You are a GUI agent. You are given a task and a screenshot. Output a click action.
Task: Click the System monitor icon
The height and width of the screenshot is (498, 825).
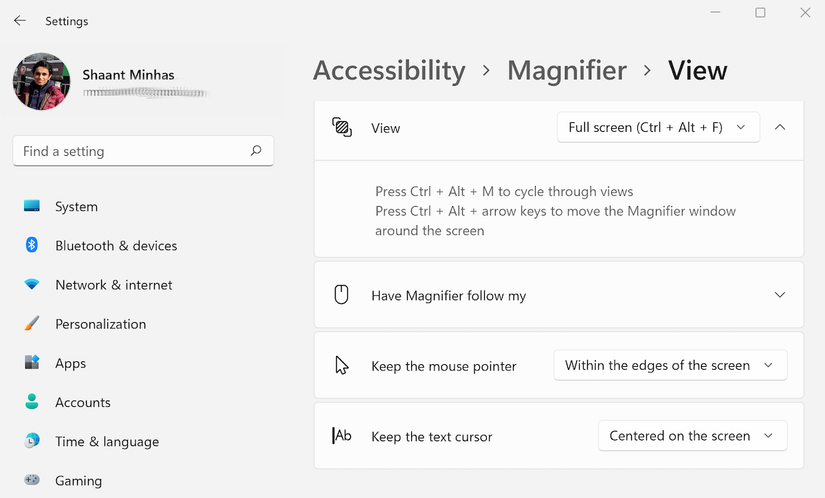point(32,206)
